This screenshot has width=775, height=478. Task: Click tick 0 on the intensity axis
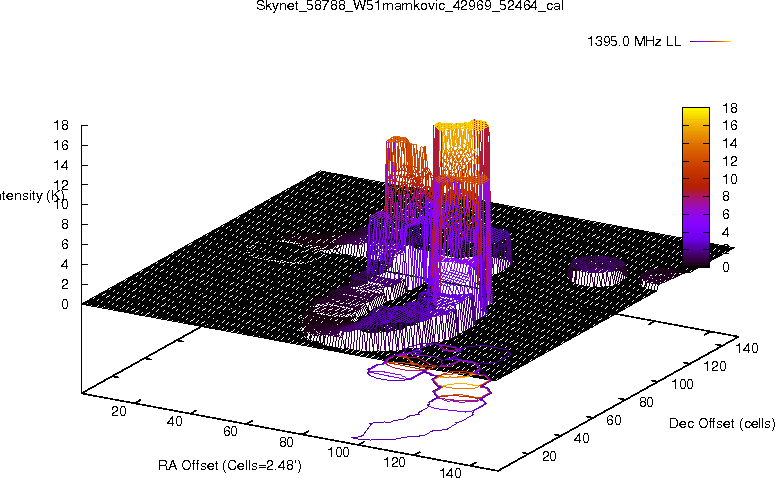[65, 304]
